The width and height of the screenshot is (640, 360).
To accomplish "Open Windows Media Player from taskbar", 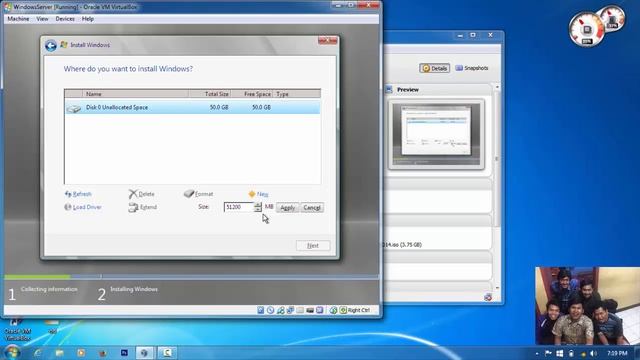I will [x=81, y=353].
